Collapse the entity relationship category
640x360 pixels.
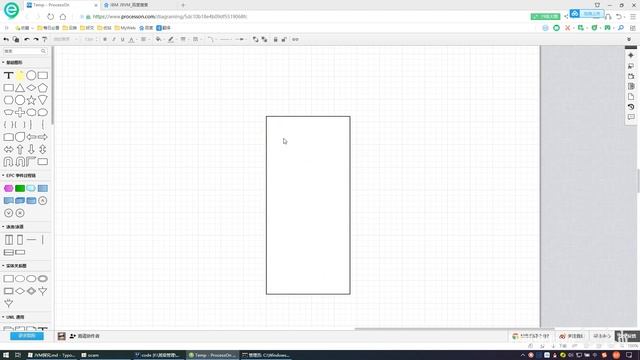pos(14,266)
